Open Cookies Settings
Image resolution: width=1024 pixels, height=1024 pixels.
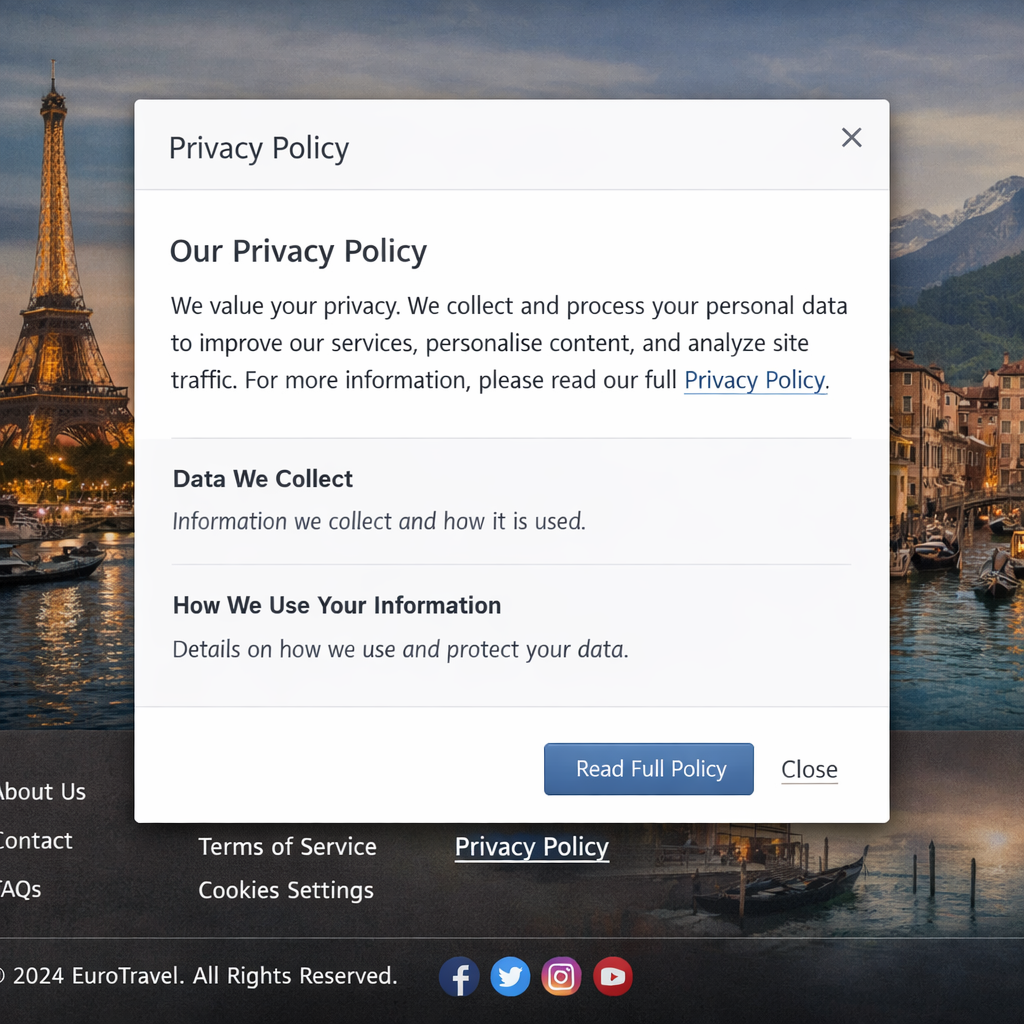pyautogui.click(x=286, y=890)
